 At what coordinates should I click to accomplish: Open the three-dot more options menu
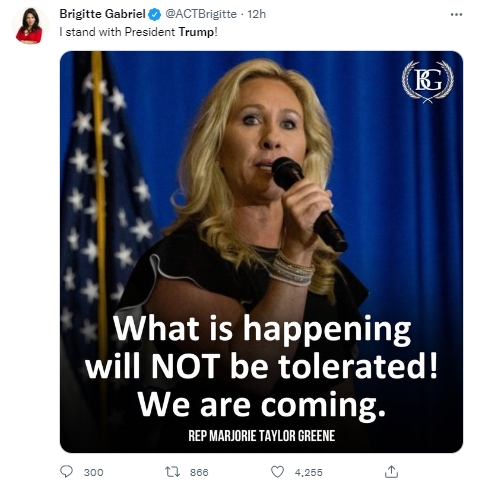tap(456, 14)
